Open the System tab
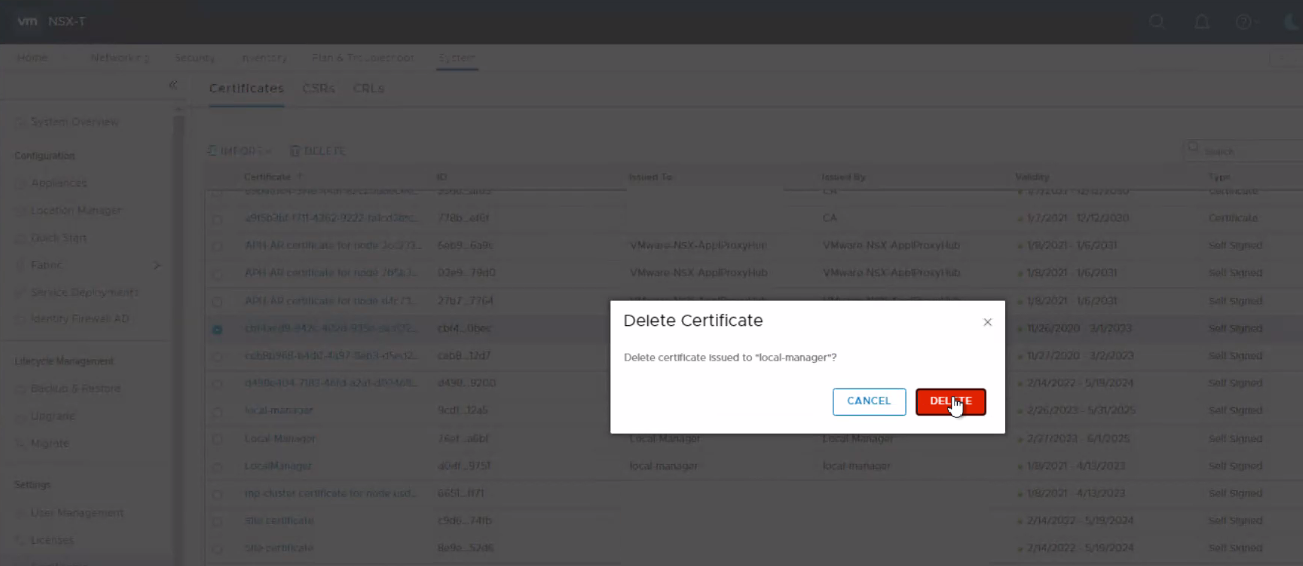The height and width of the screenshot is (566, 1303). coord(457,58)
